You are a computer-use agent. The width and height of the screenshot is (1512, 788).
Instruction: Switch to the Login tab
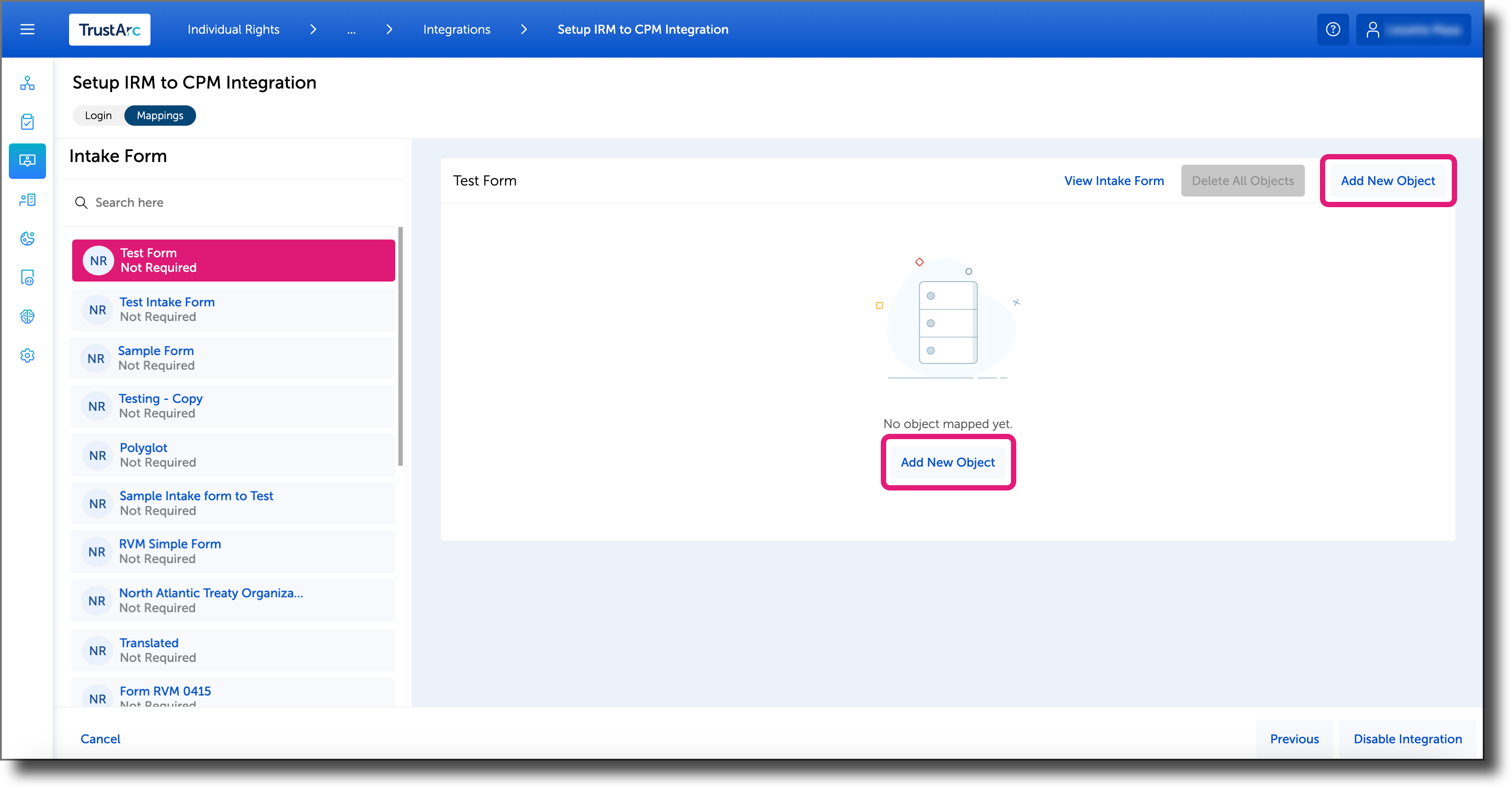[x=98, y=115]
